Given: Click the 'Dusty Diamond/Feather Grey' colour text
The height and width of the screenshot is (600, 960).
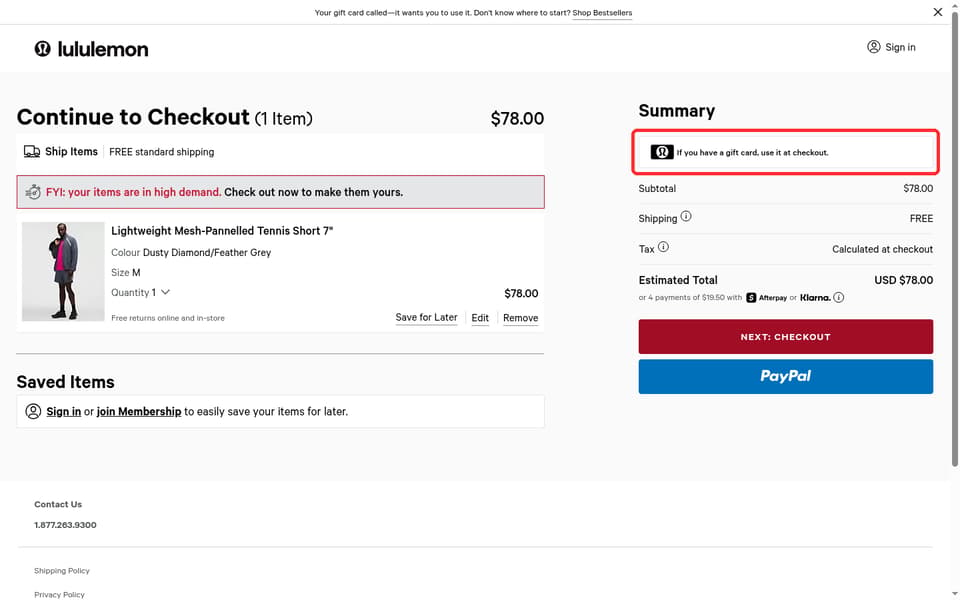Looking at the screenshot, I should click(207, 252).
